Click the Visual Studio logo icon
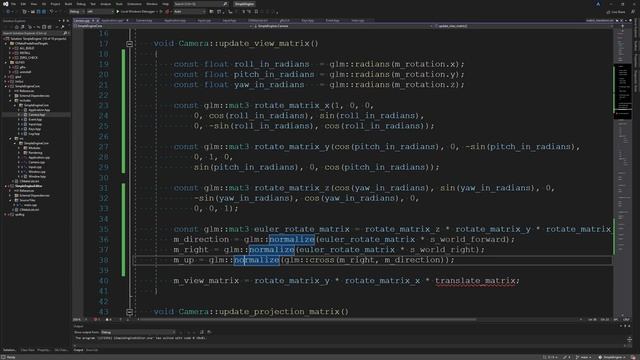This screenshot has height=360, width=640. click(x=6, y=4)
